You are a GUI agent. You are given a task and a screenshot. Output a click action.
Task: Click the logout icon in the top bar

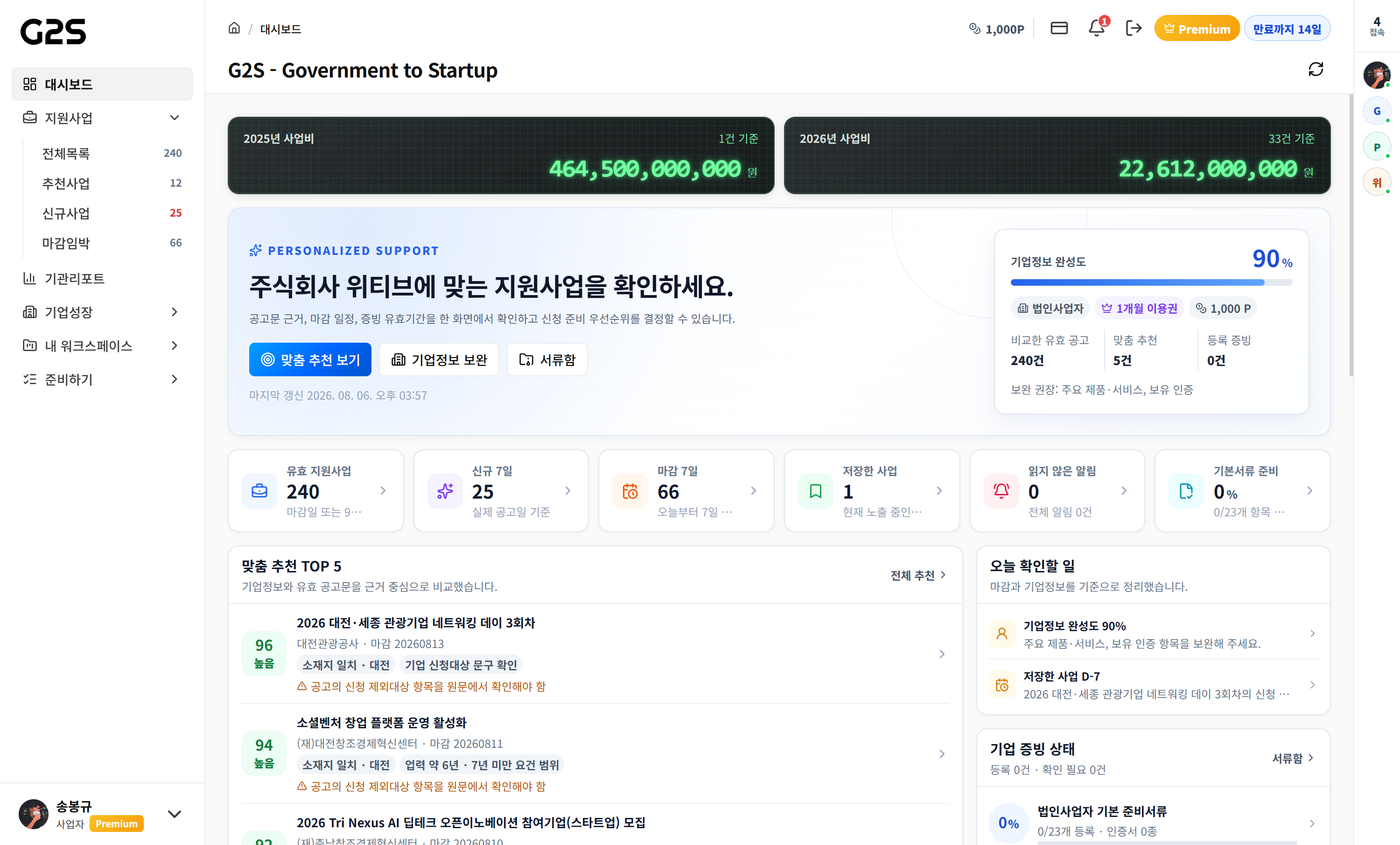1134,28
